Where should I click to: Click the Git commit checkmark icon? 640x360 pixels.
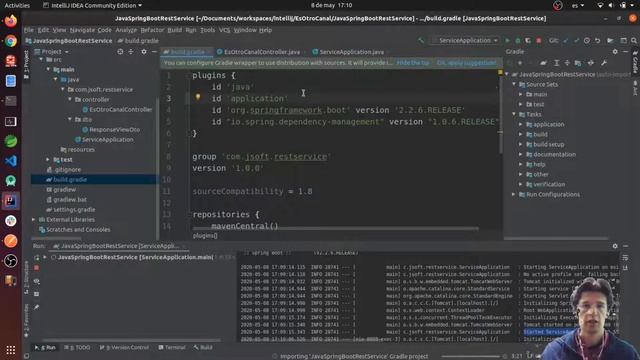pyautogui.click(x=576, y=40)
